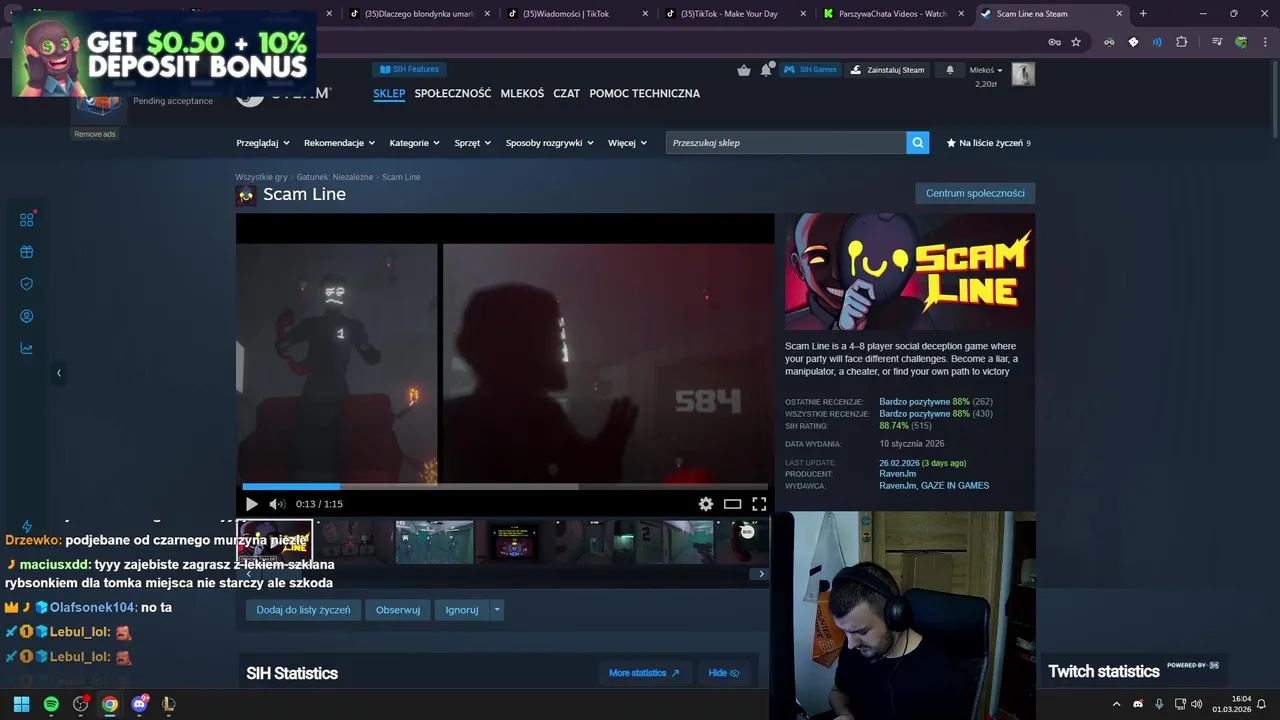Viewport: 1280px width, 720px height.
Task: Open the SPOŁECZNOŚĆ menu
Action: (x=453, y=93)
